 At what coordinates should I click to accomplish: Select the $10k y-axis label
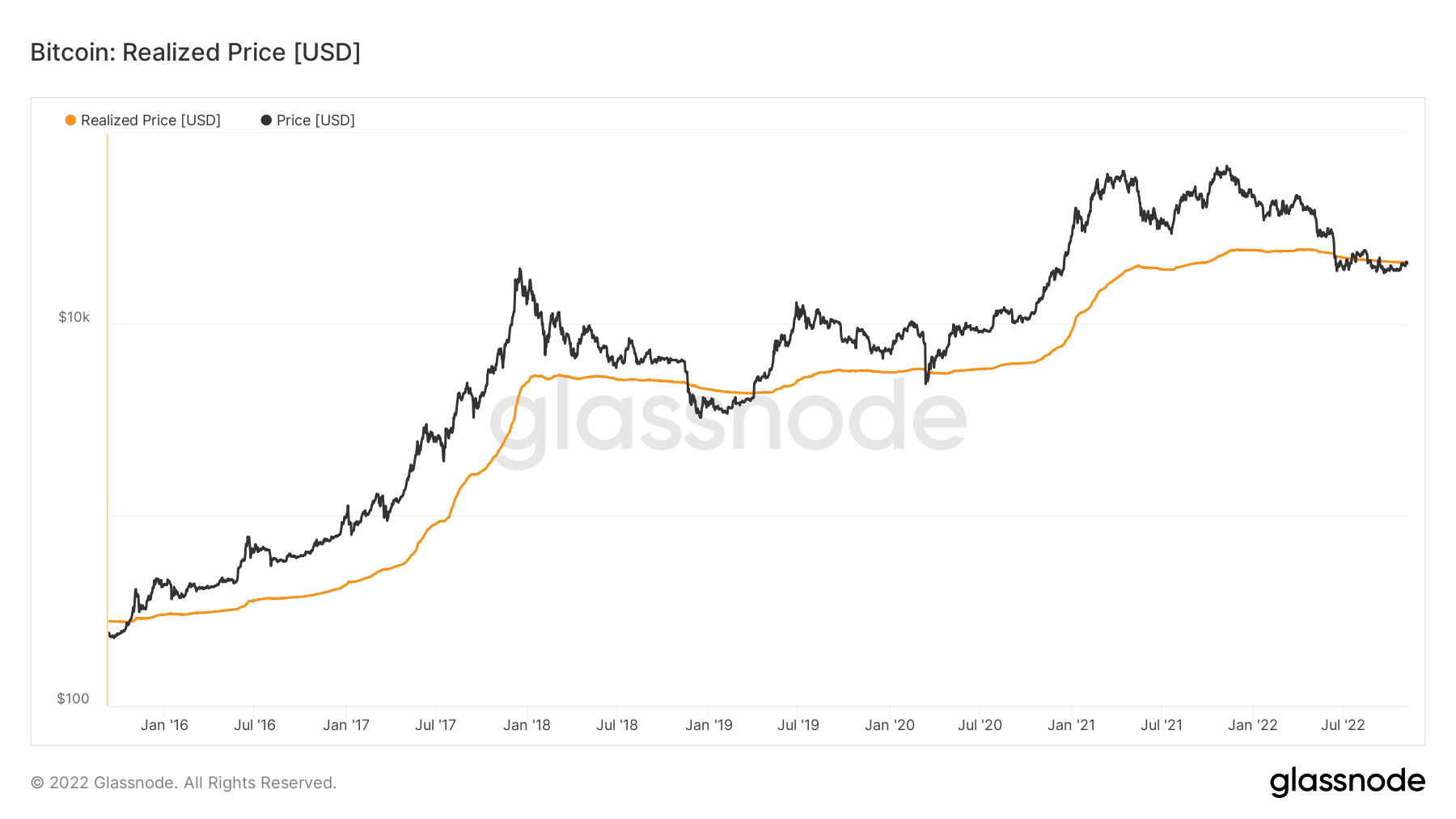[x=74, y=317]
